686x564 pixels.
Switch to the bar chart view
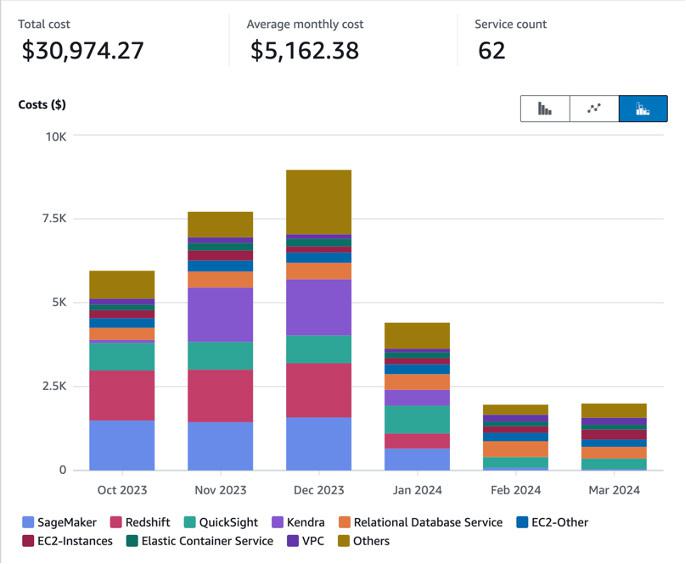[545, 109]
